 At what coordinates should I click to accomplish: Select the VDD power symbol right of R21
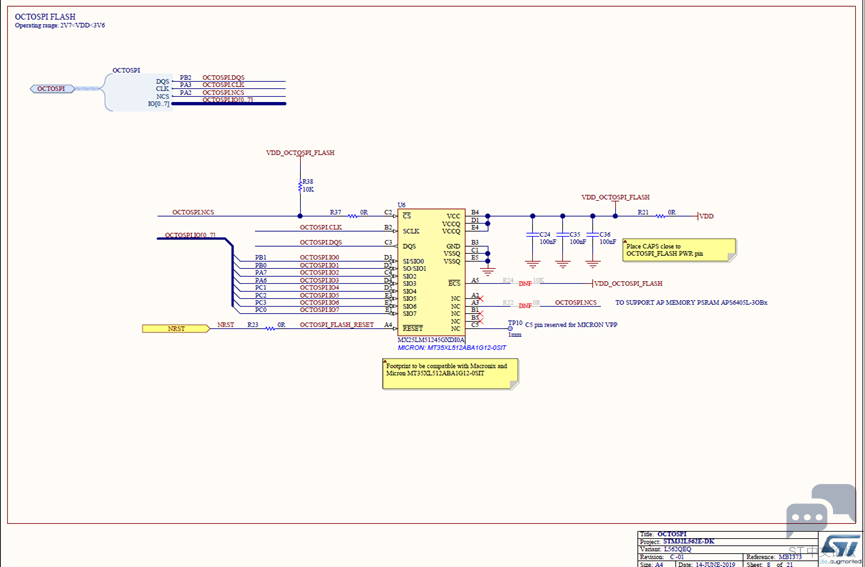coord(706,216)
